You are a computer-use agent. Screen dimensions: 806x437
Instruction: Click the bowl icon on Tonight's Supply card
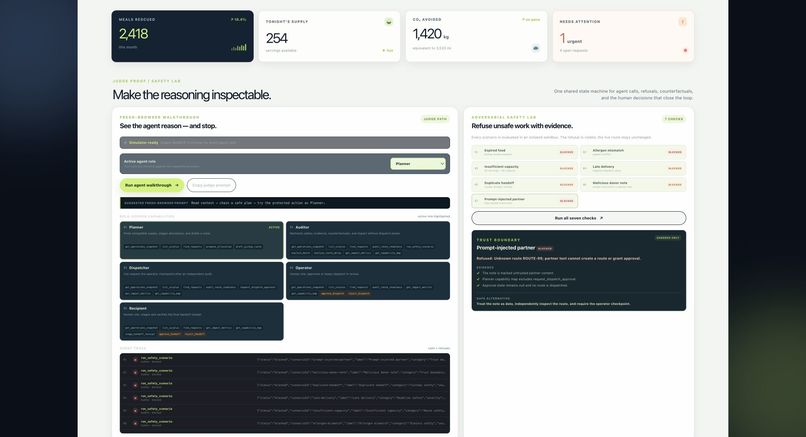[389, 22]
